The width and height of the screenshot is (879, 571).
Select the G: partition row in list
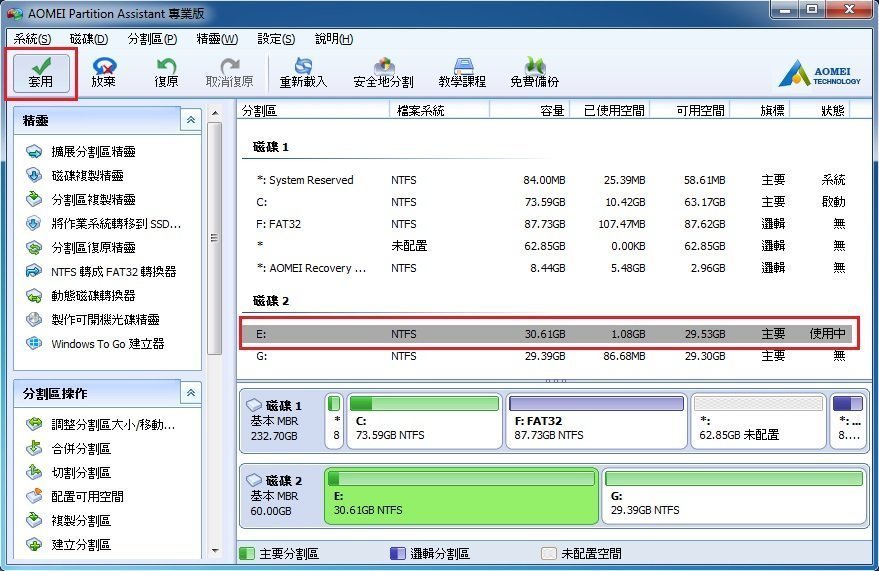pos(549,356)
